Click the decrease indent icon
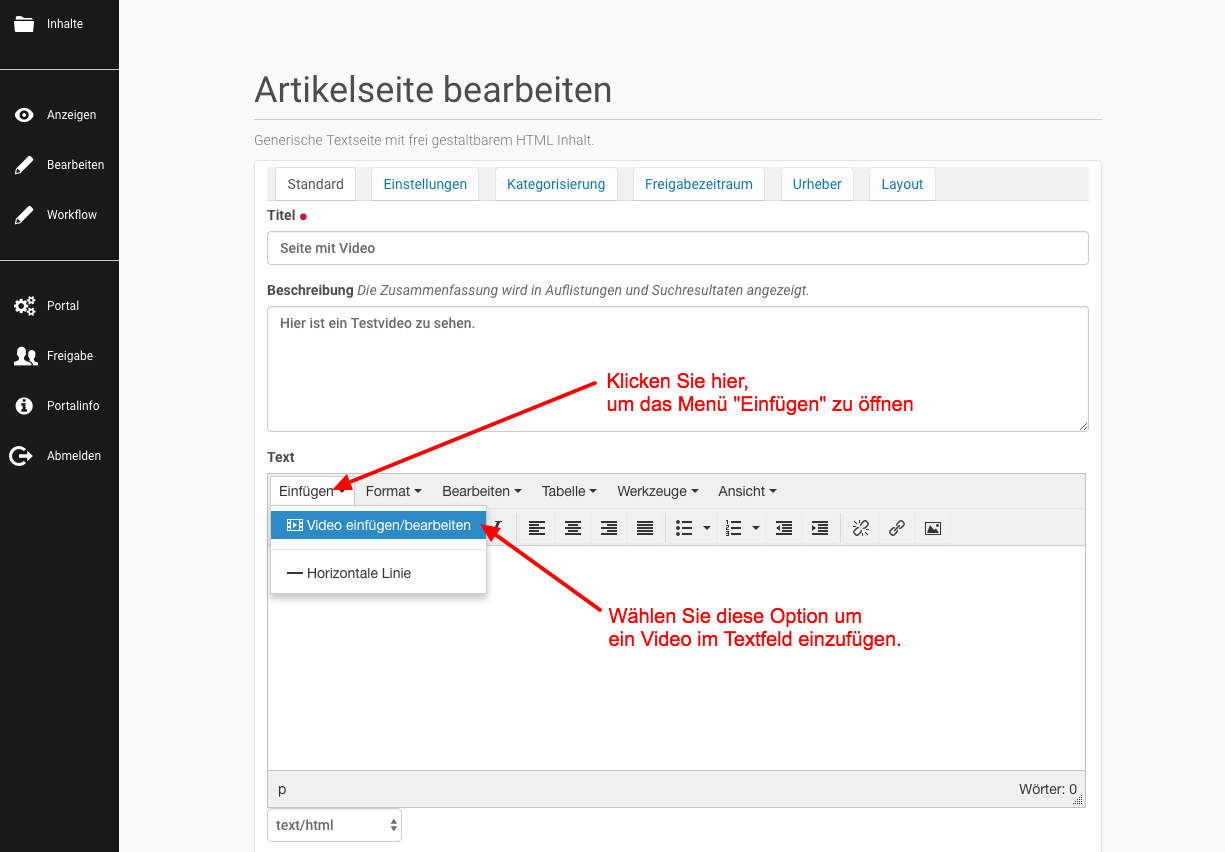 [784, 528]
